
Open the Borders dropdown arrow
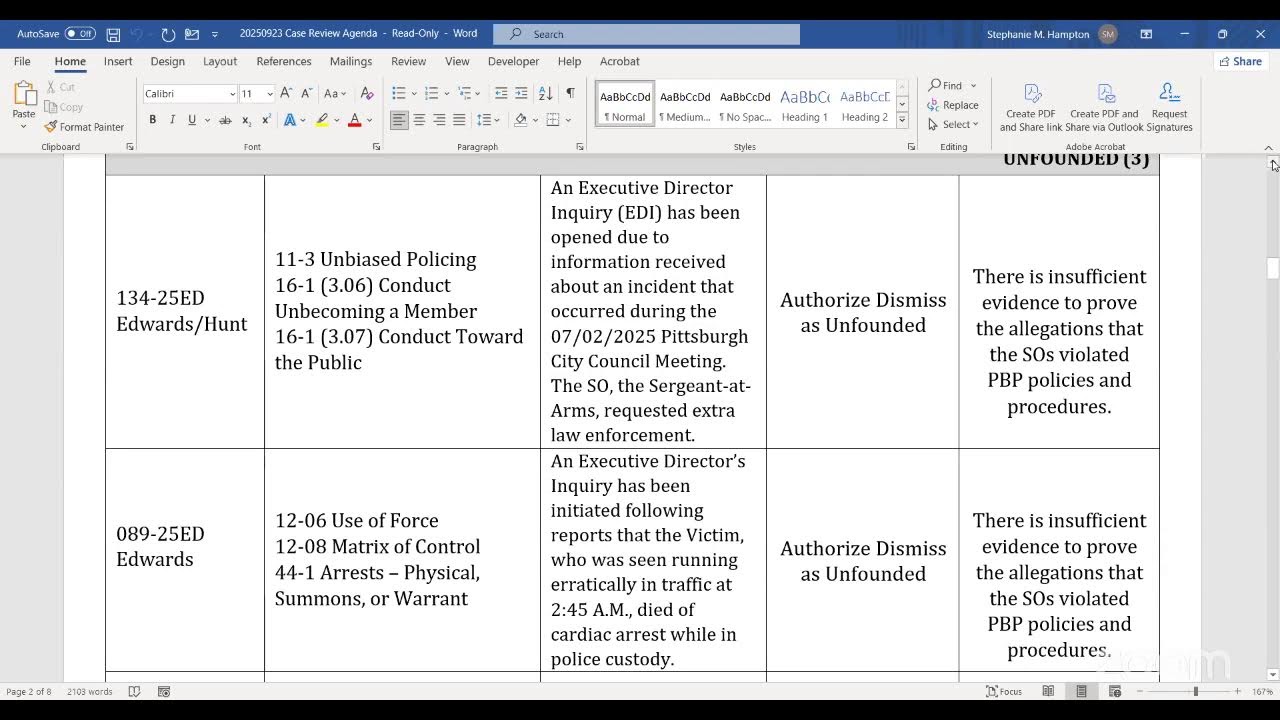click(567, 120)
